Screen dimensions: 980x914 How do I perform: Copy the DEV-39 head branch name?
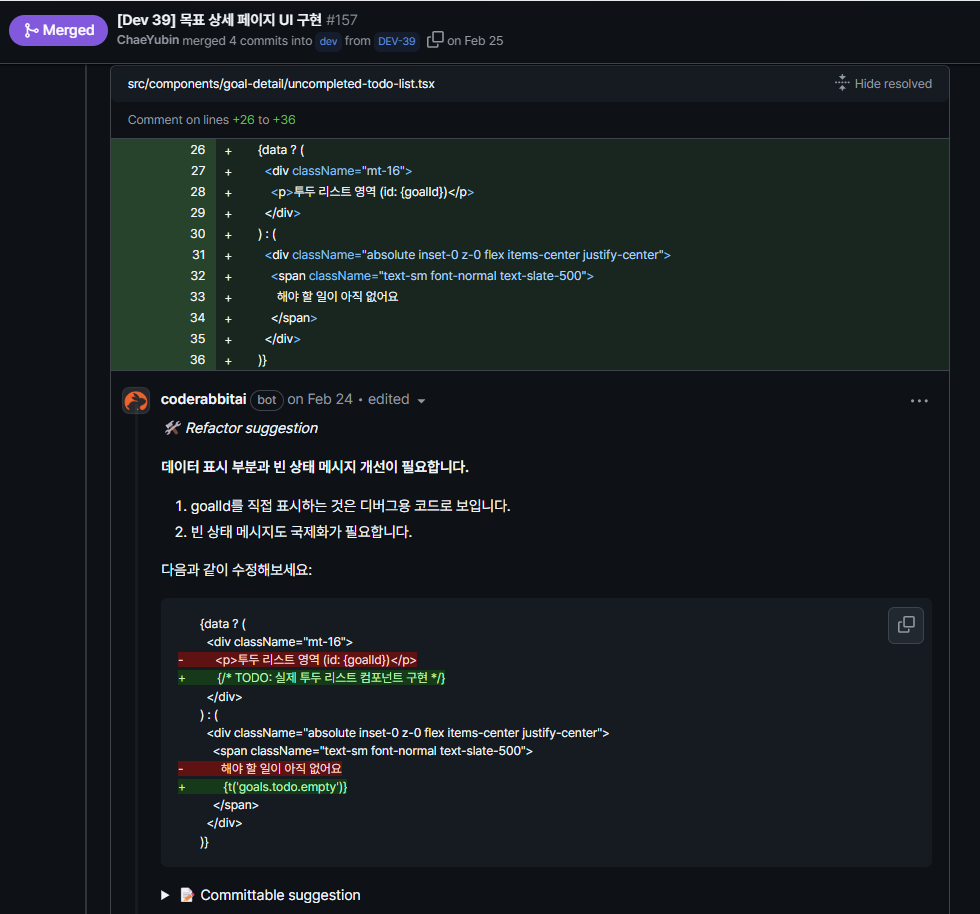click(435, 40)
